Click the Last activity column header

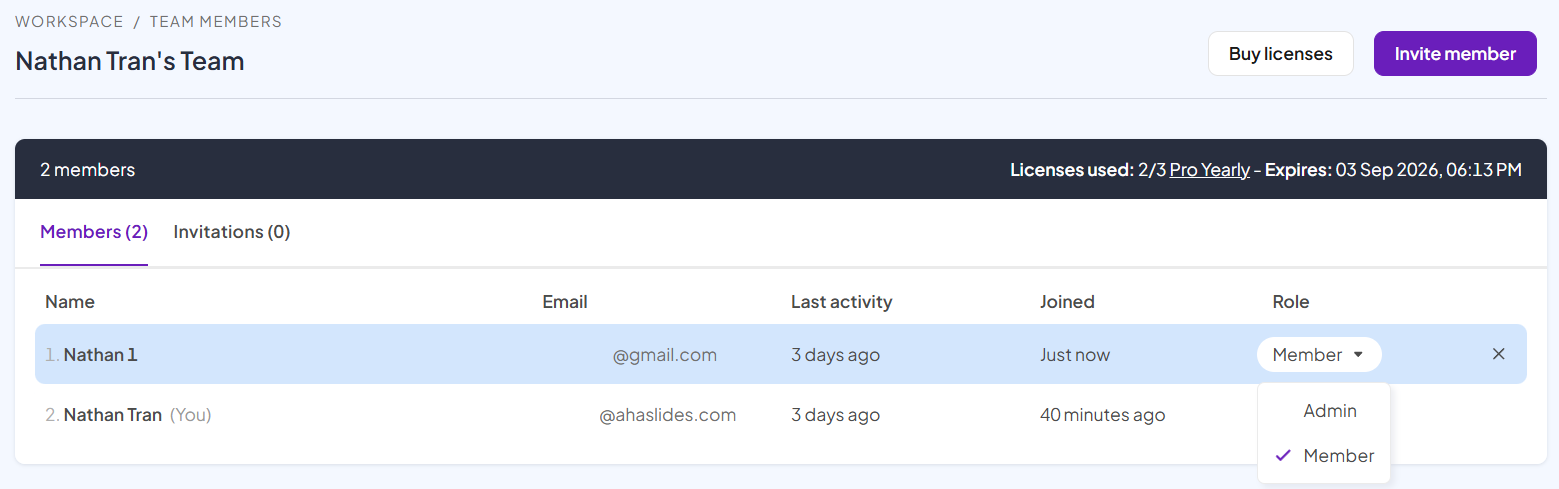[x=841, y=302]
